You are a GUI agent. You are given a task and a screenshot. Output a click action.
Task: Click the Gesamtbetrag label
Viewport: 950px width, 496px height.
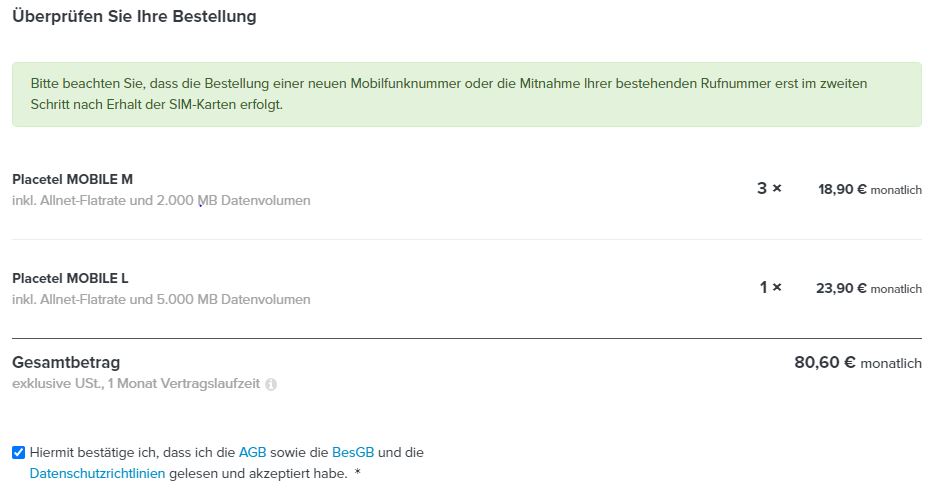tap(66, 362)
